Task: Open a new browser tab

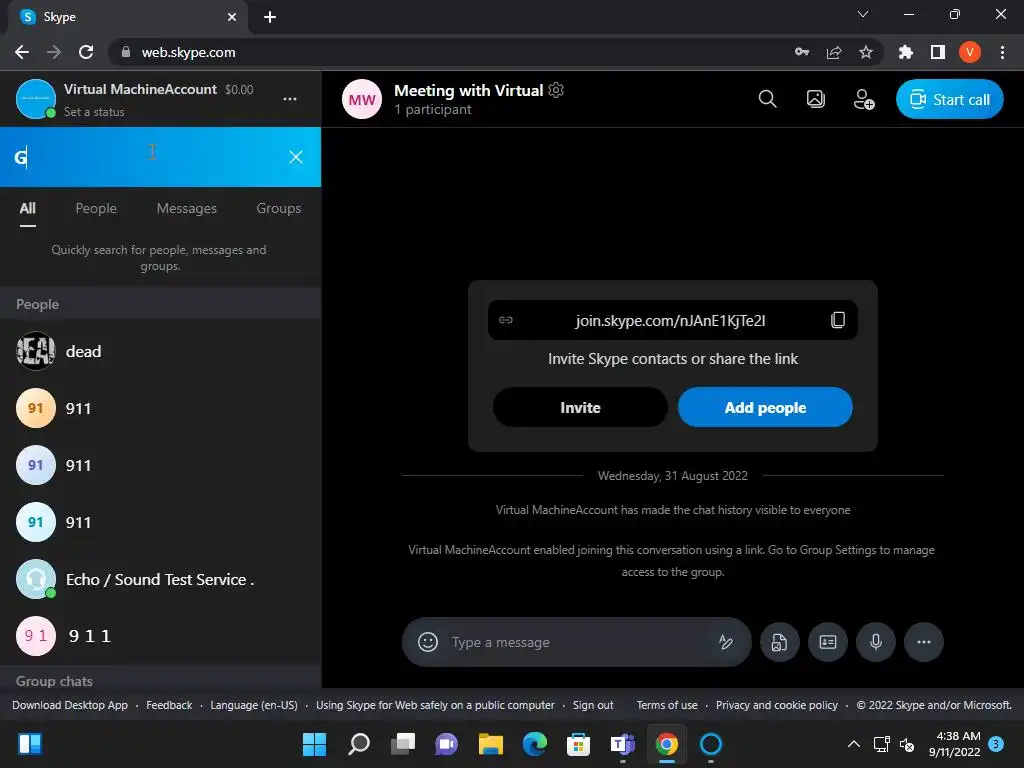Action: tap(270, 17)
